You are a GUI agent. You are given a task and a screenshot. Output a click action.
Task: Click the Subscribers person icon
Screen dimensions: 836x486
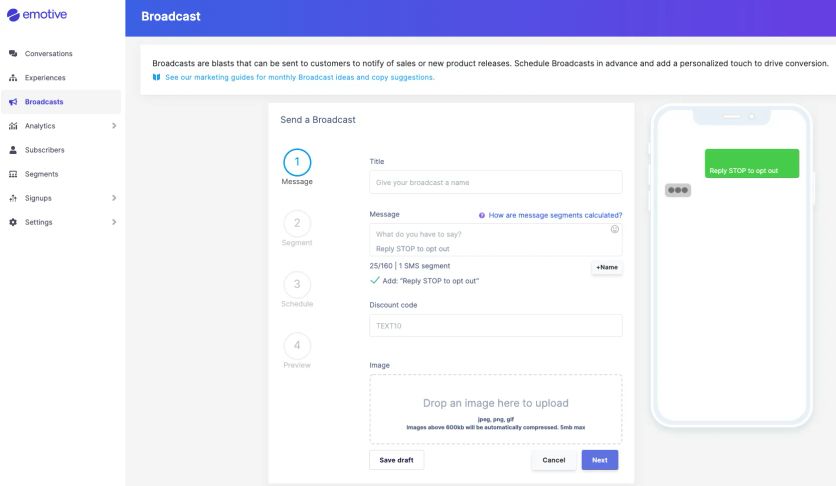coord(13,150)
